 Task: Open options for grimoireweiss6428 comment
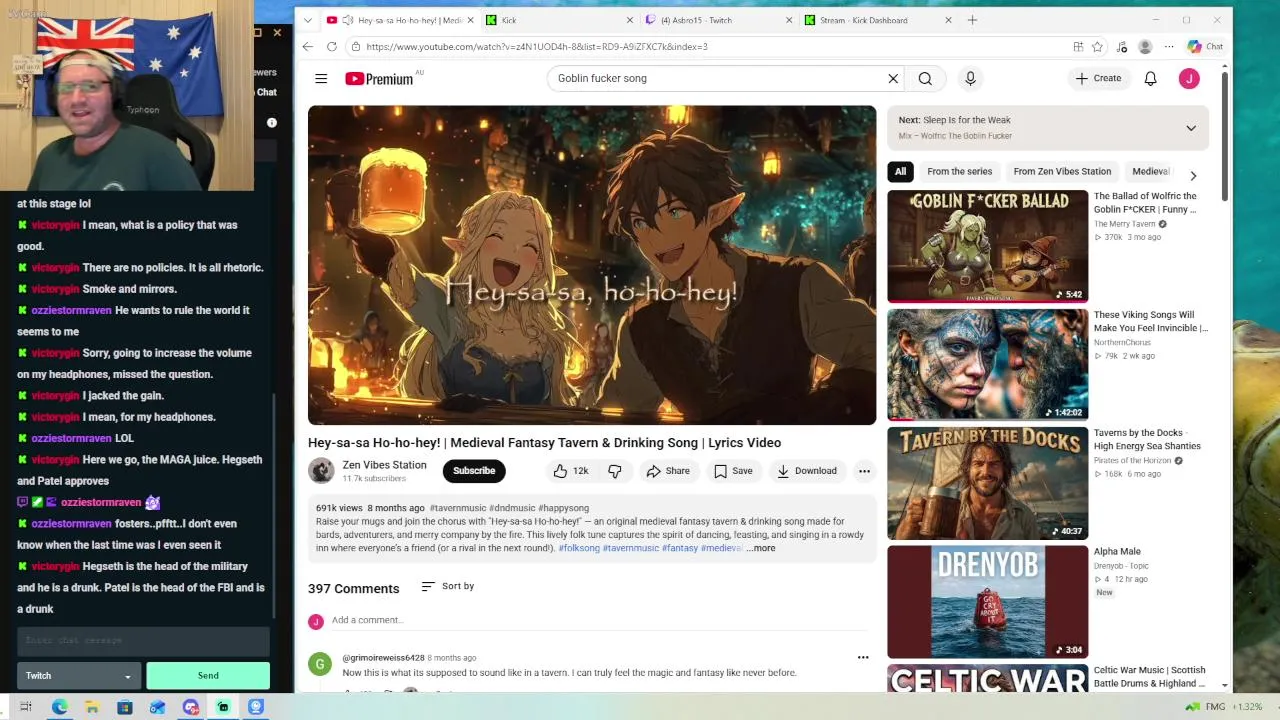click(863, 657)
